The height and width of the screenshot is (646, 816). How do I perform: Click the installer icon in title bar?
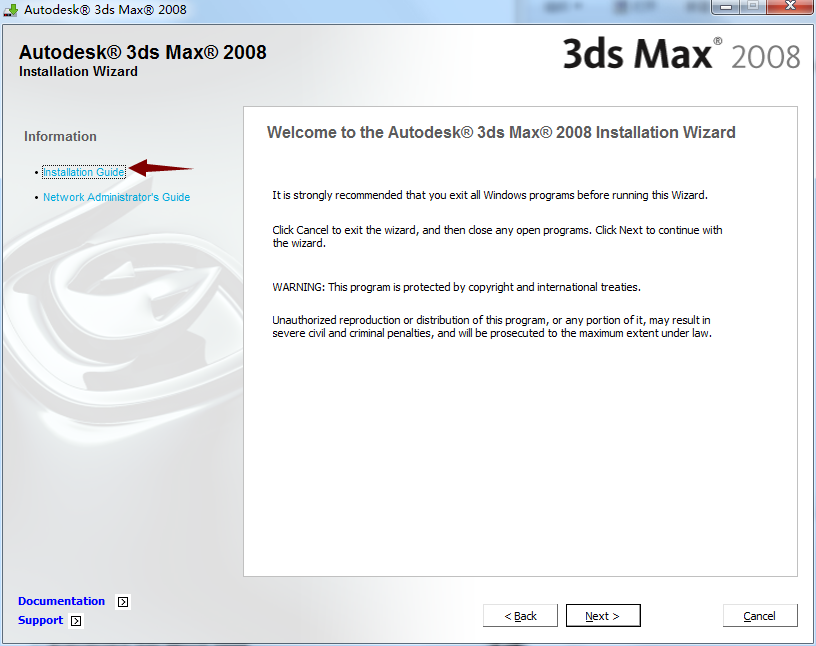tap(10, 9)
